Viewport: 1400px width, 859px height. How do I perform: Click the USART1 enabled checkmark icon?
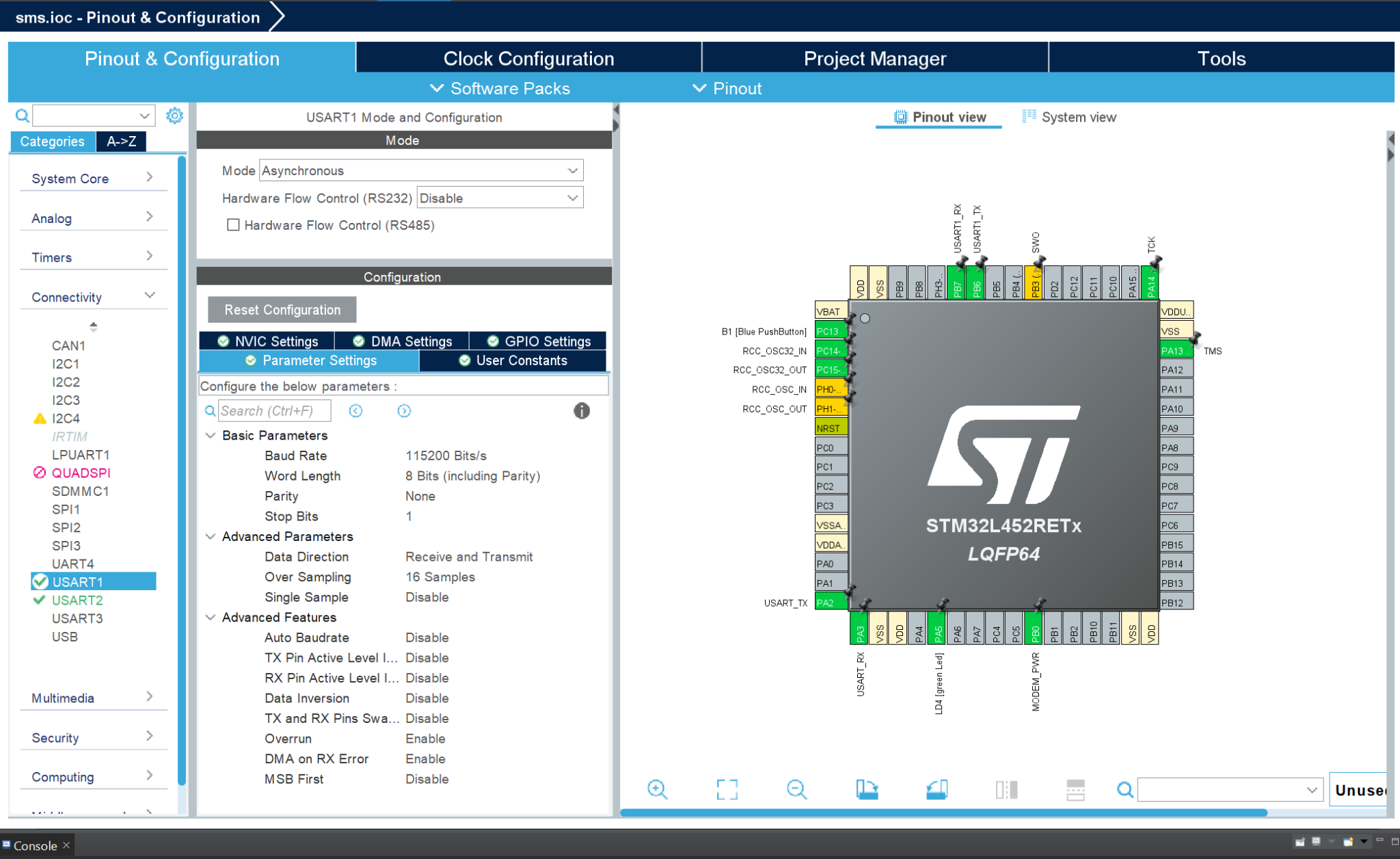(40, 581)
